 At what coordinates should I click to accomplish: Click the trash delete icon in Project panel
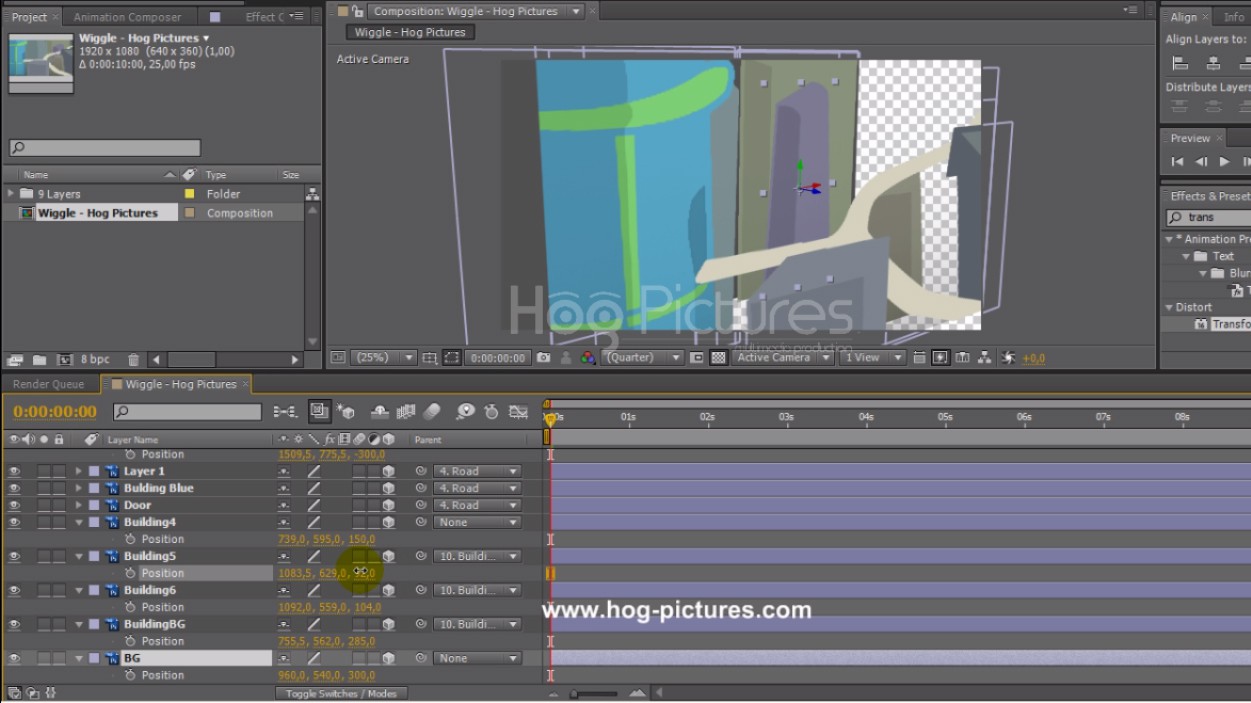point(133,360)
